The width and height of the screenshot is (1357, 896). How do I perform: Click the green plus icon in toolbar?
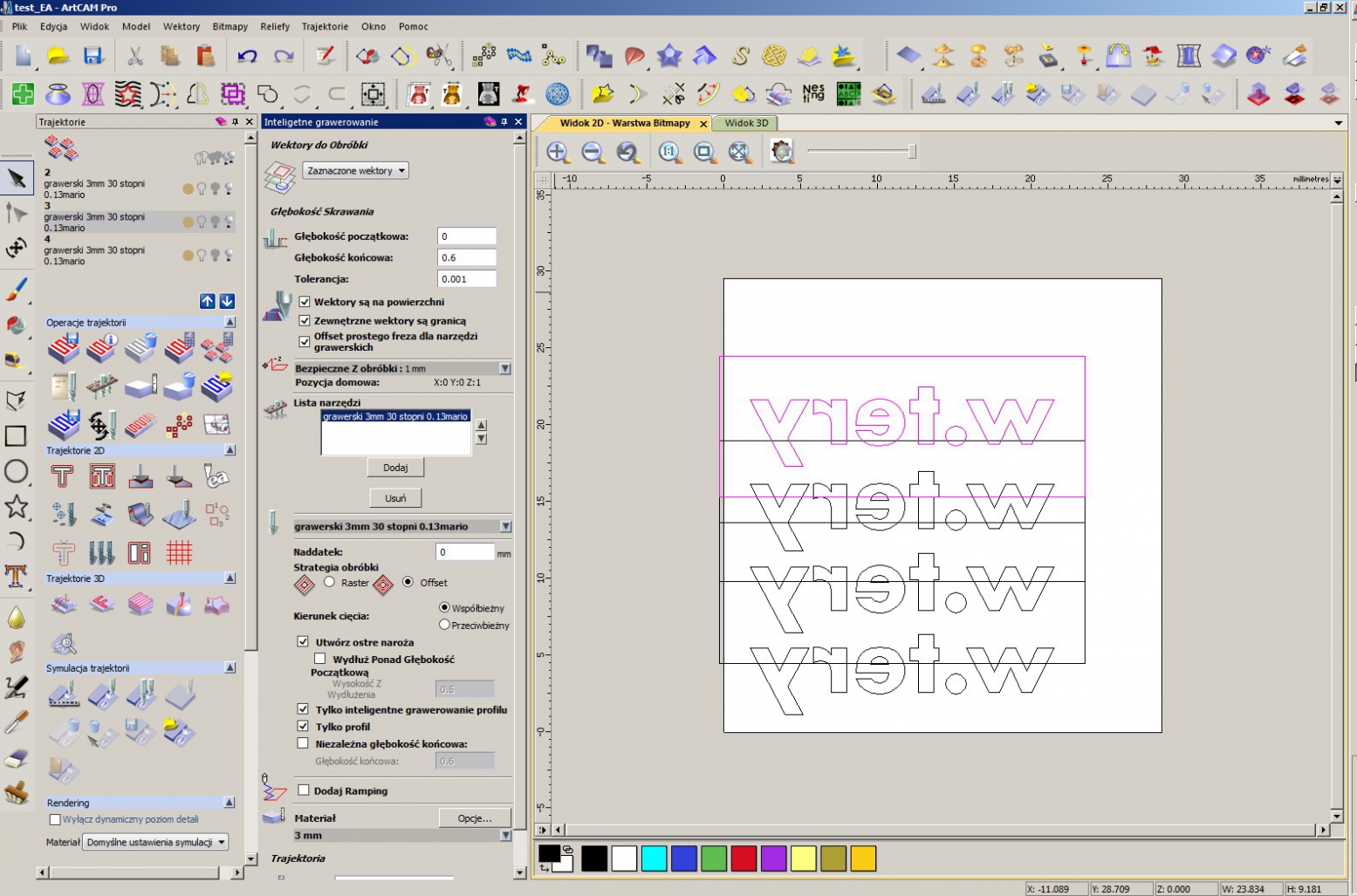pos(24,93)
